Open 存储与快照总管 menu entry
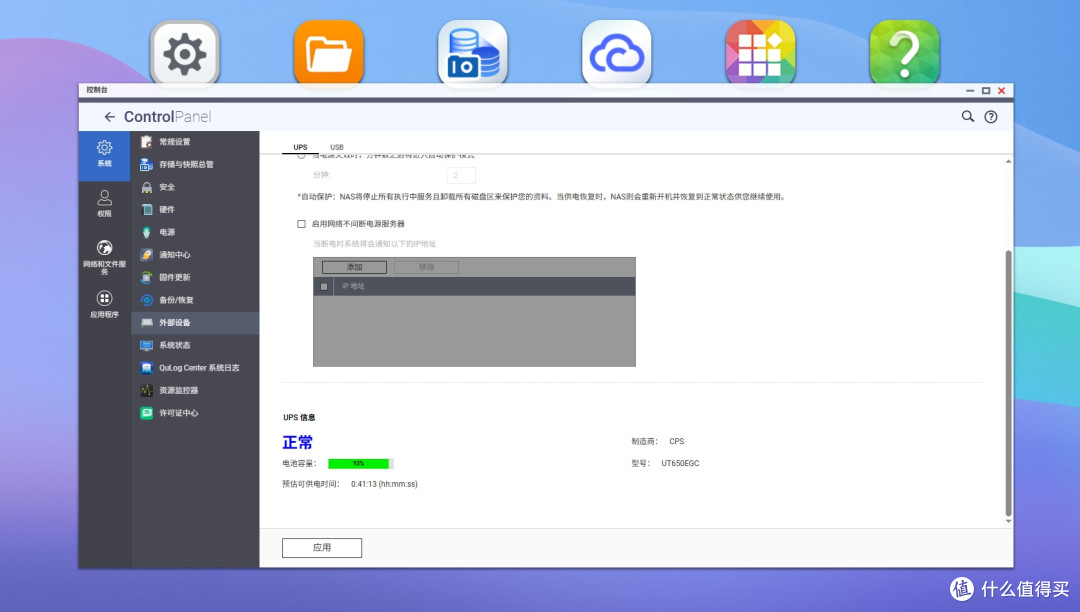The width and height of the screenshot is (1080, 612). tap(195, 165)
